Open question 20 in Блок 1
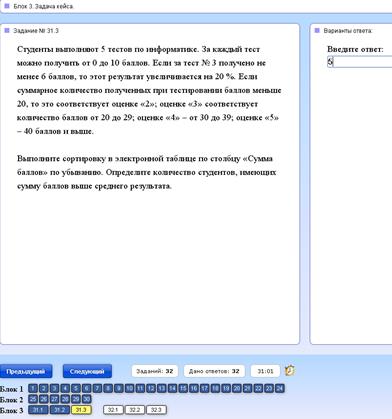392x419 pixels. (x=237, y=388)
